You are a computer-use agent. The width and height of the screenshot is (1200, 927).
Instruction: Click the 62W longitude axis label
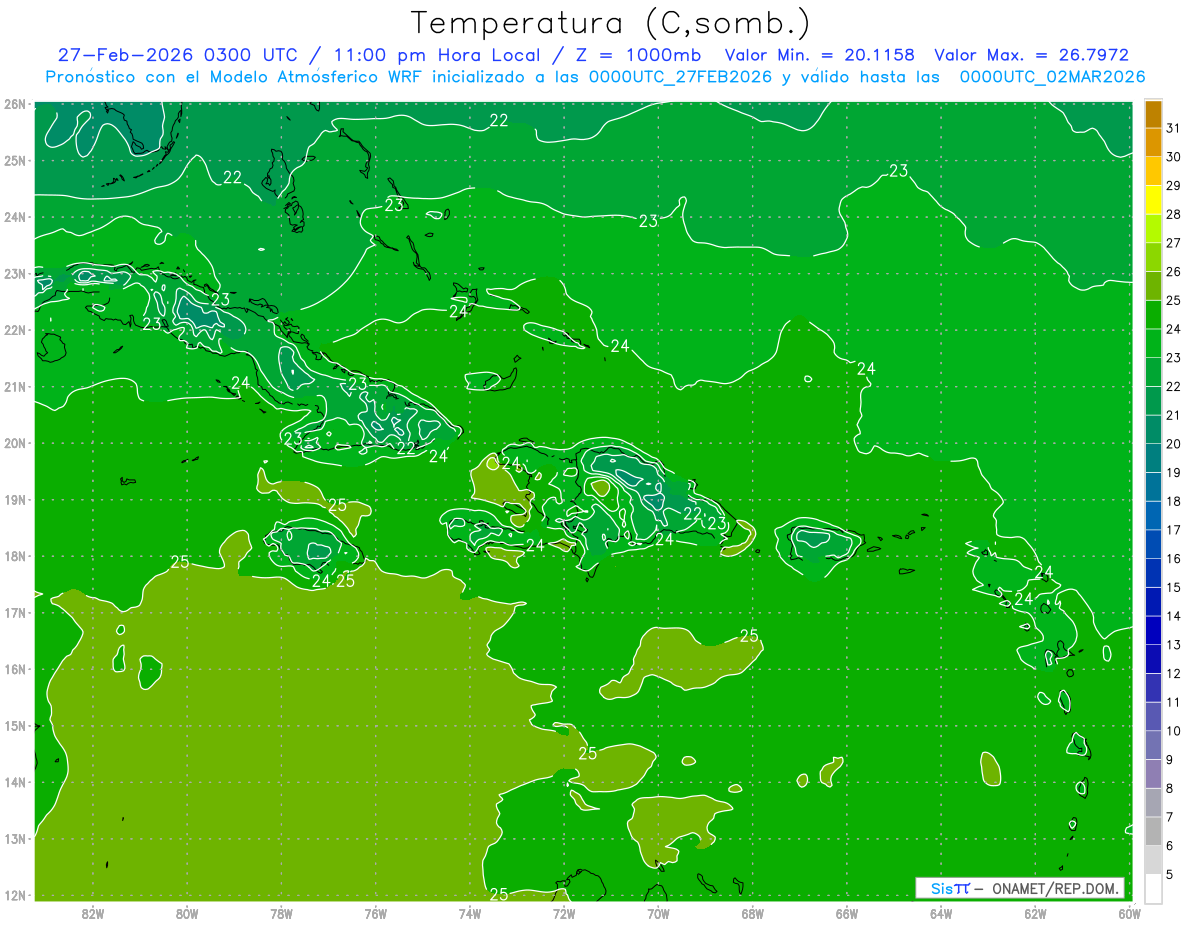tap(1035, 913)
